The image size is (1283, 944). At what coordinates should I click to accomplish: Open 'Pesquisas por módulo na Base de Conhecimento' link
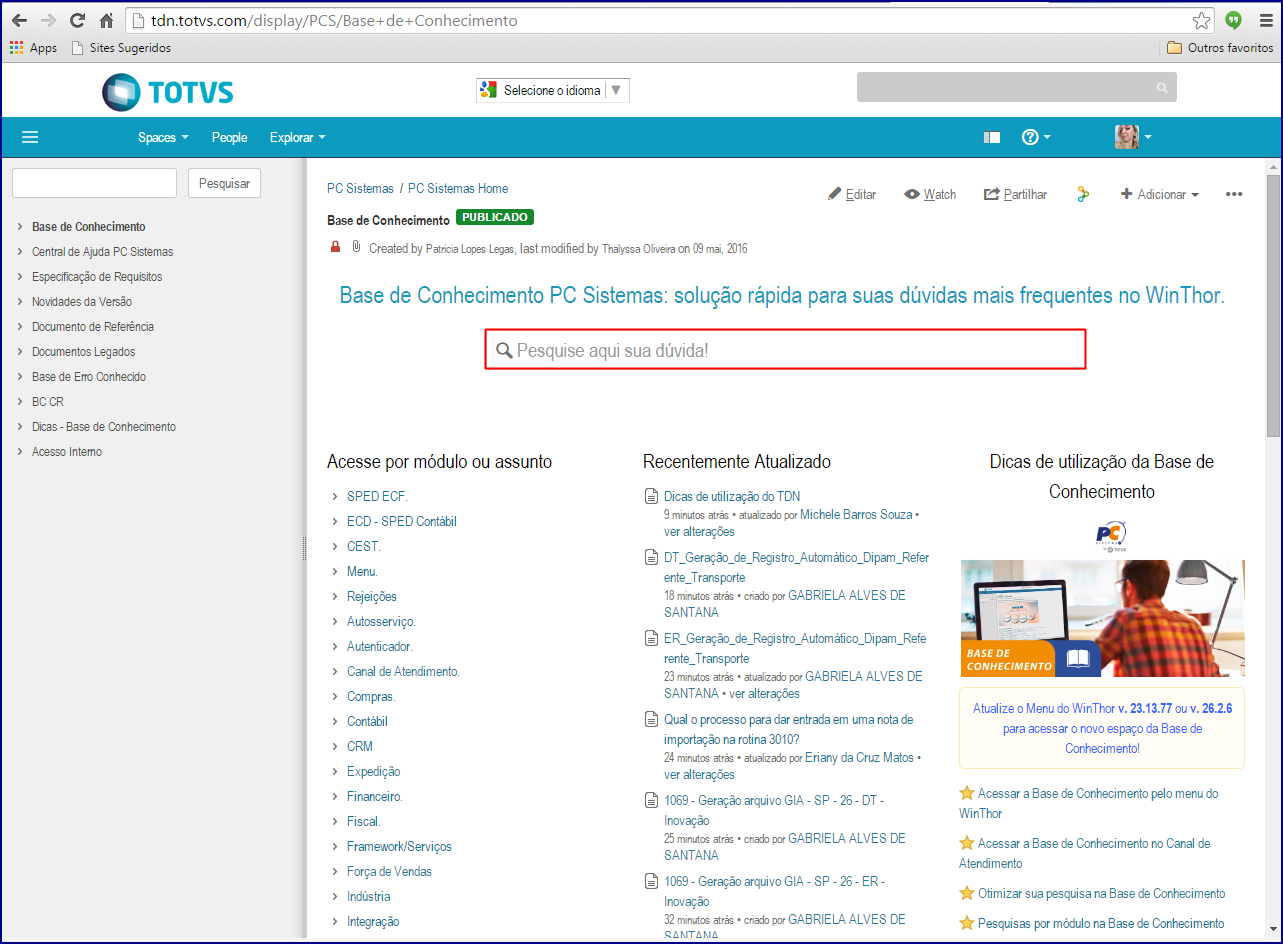[1101, 923]
